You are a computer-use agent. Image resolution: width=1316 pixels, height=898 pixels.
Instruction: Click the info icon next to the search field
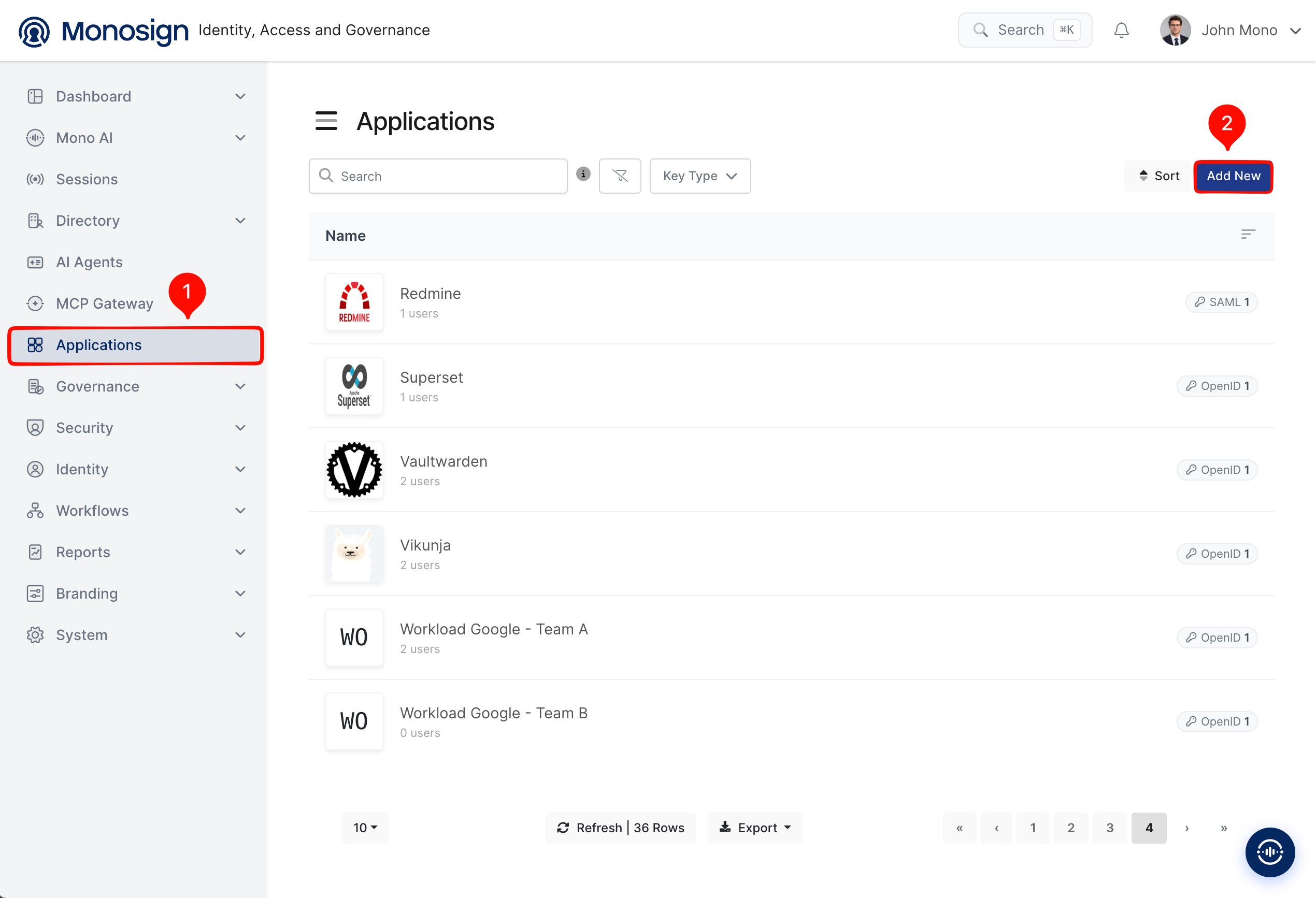[583, 175]
